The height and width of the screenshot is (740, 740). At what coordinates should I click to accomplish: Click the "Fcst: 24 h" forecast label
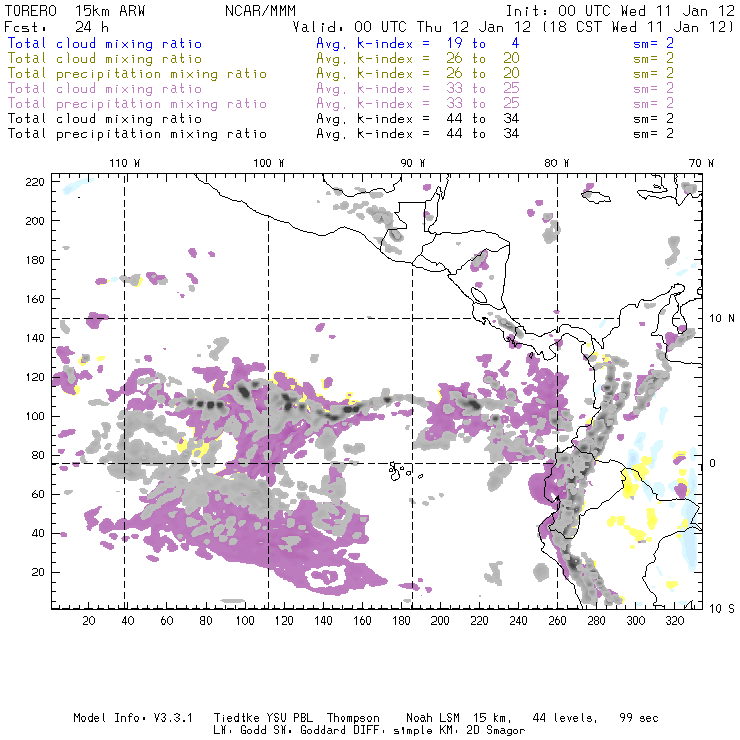pyautogui.click(x=56, y=27)
